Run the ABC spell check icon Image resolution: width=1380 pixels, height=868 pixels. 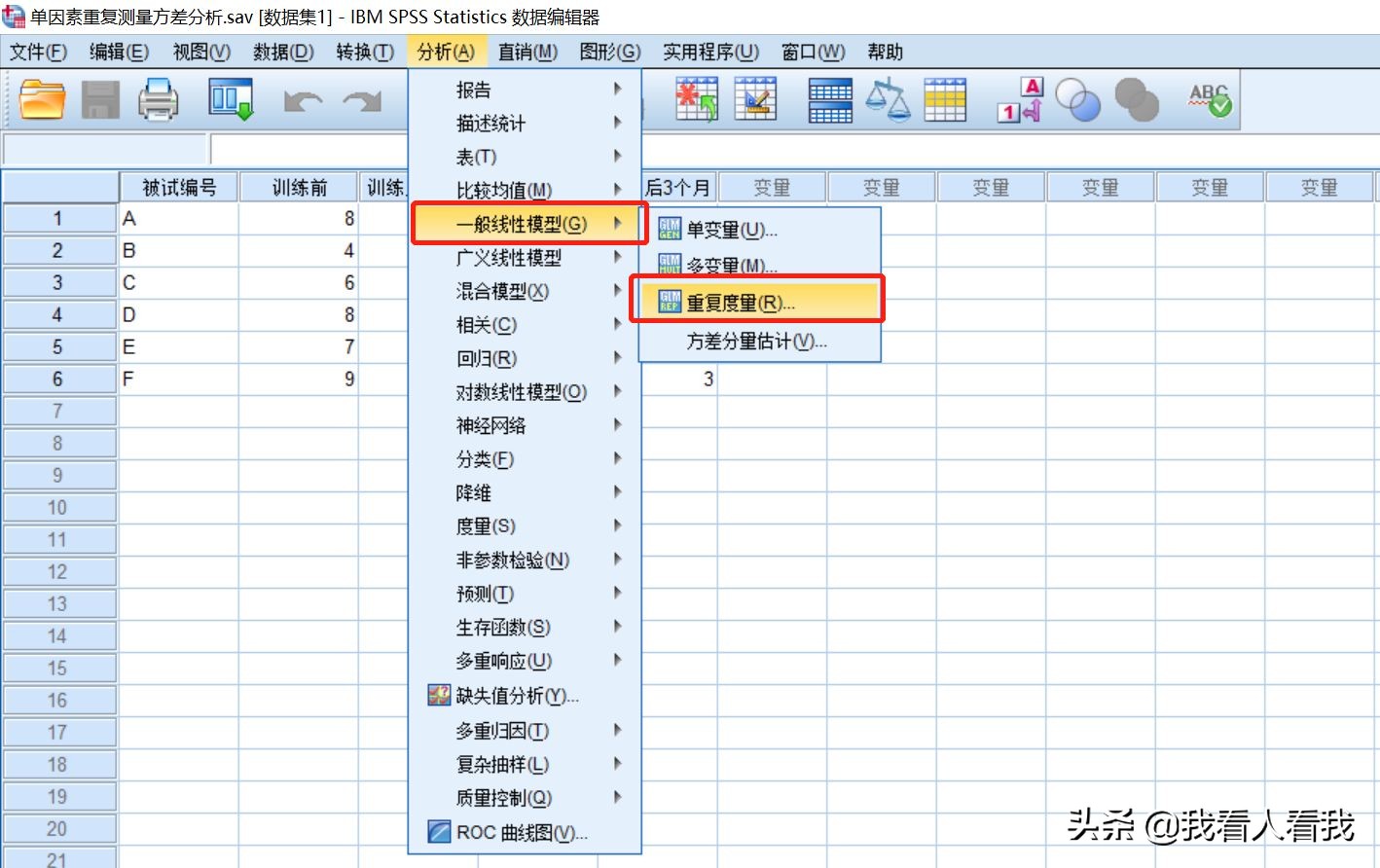(x=1210, y=99)
